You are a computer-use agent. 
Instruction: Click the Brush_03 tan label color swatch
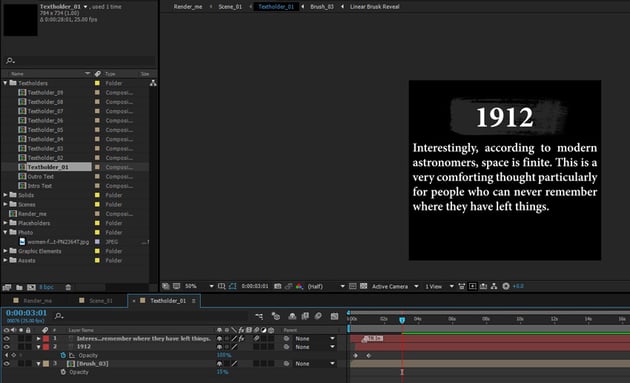coord(46,364)
